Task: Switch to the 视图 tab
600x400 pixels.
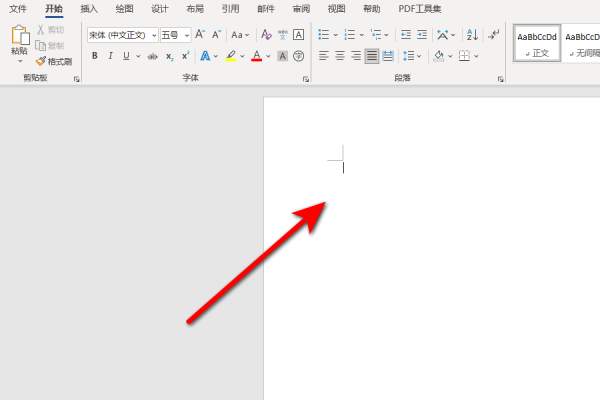Action: (336, 9)
